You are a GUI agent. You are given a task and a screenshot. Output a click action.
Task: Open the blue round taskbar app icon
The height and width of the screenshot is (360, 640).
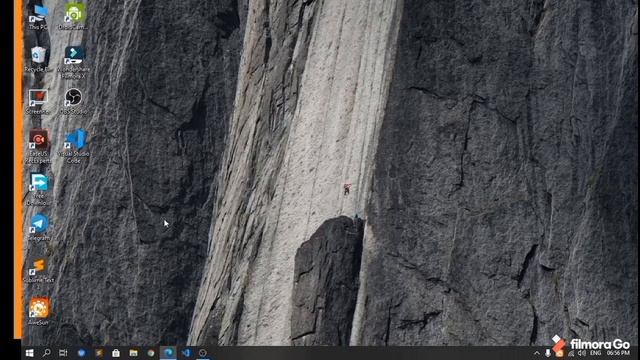[81, 353]
